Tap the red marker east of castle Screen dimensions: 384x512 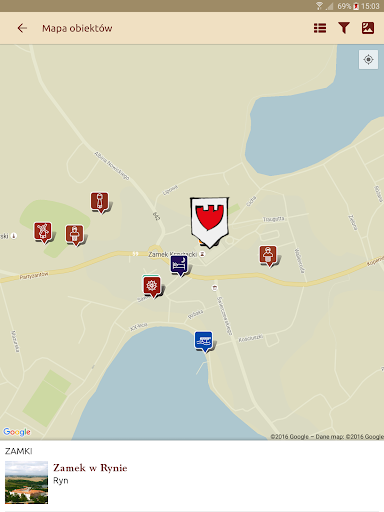pyautogui.click(x=268, y=256)
